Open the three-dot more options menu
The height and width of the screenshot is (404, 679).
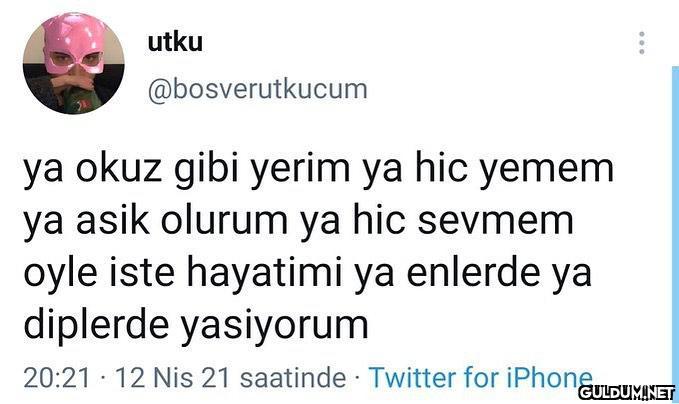click(x=642, y=43)
